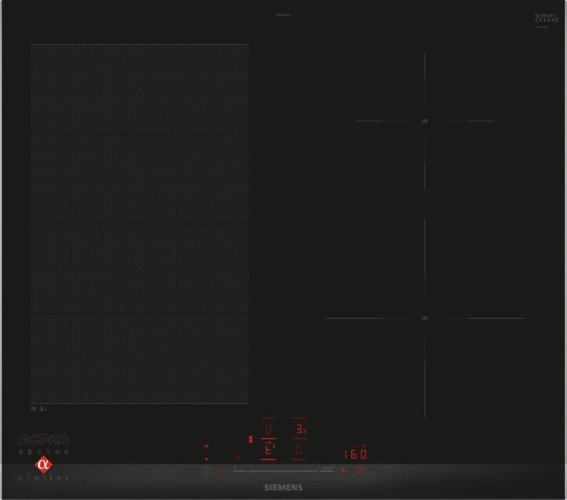Tap the lower right cooking zone center marker
Screen dimensions: 567x500
(425, 318)
